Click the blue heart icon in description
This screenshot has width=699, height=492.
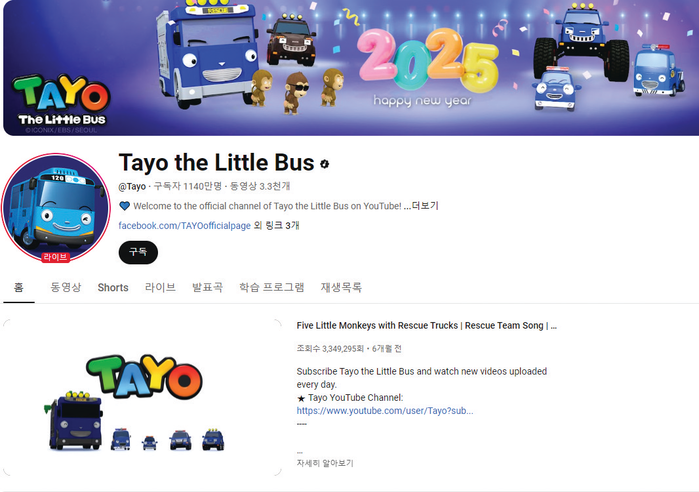coord(124,206)
